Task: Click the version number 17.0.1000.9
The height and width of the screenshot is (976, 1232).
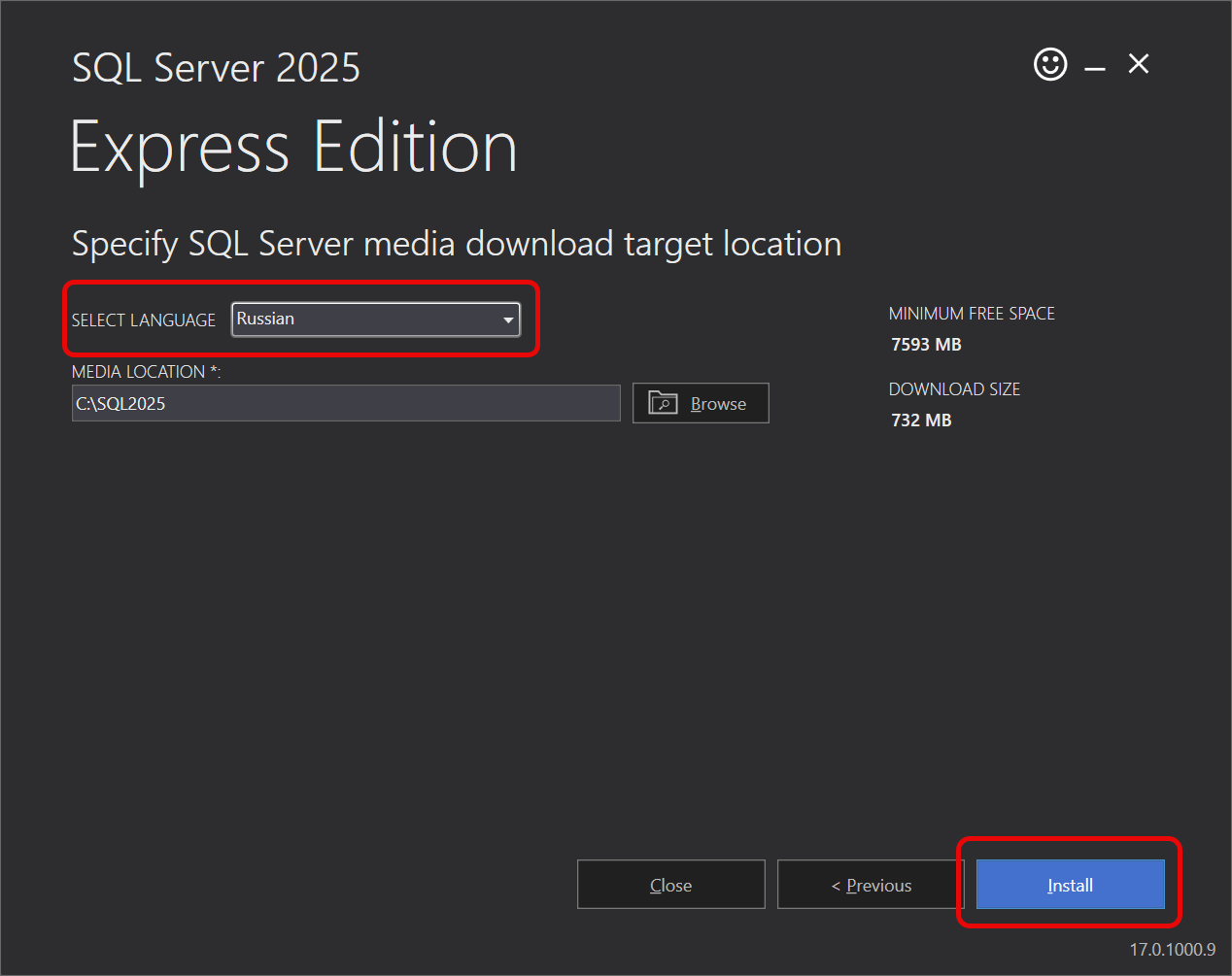Action: click(x=1172, y=949)
